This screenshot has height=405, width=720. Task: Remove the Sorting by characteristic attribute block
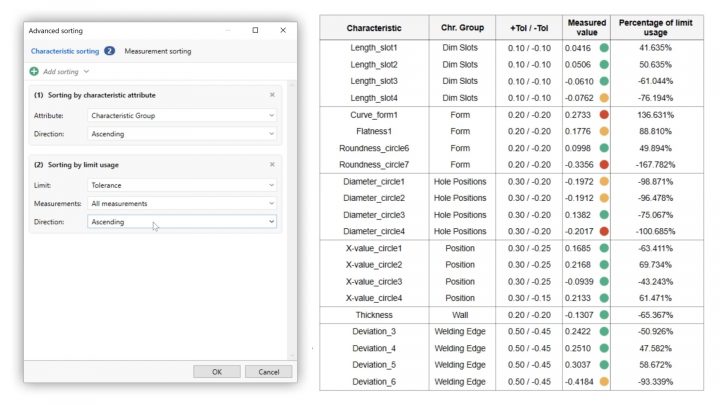click(272, 95)
